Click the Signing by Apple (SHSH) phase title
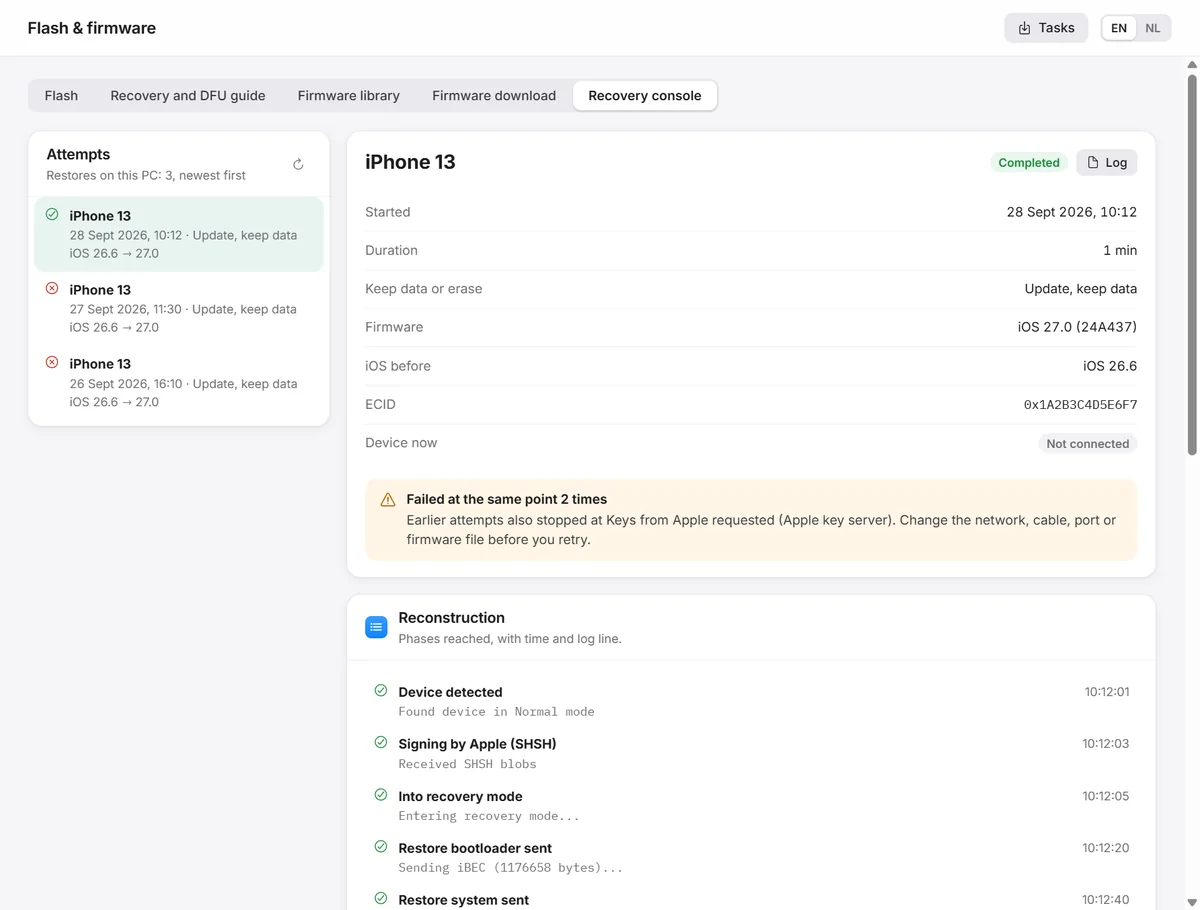The width and height of the screenshot is (1200, 910). click(477, 744)
